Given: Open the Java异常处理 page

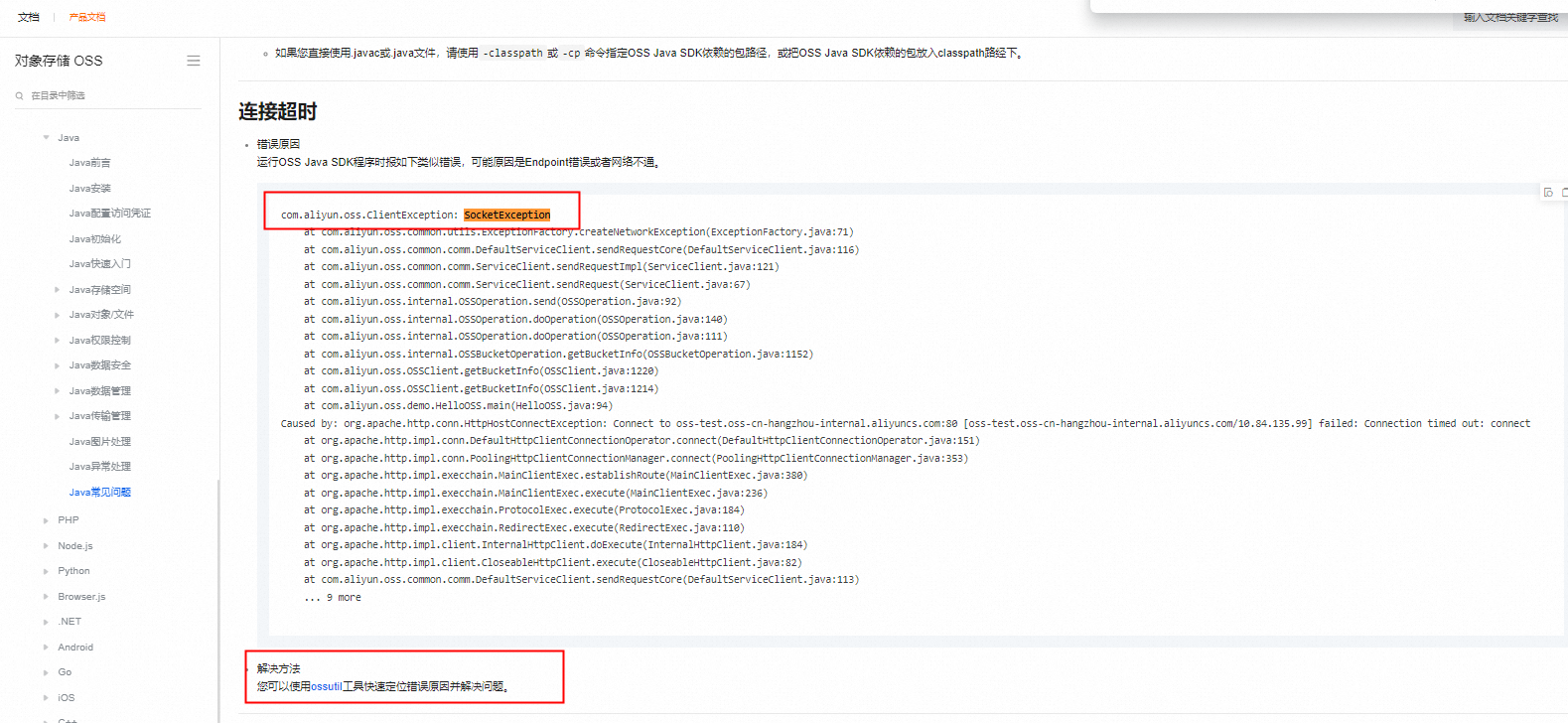Looking at the screenshot, I should [x=100, y=467].
